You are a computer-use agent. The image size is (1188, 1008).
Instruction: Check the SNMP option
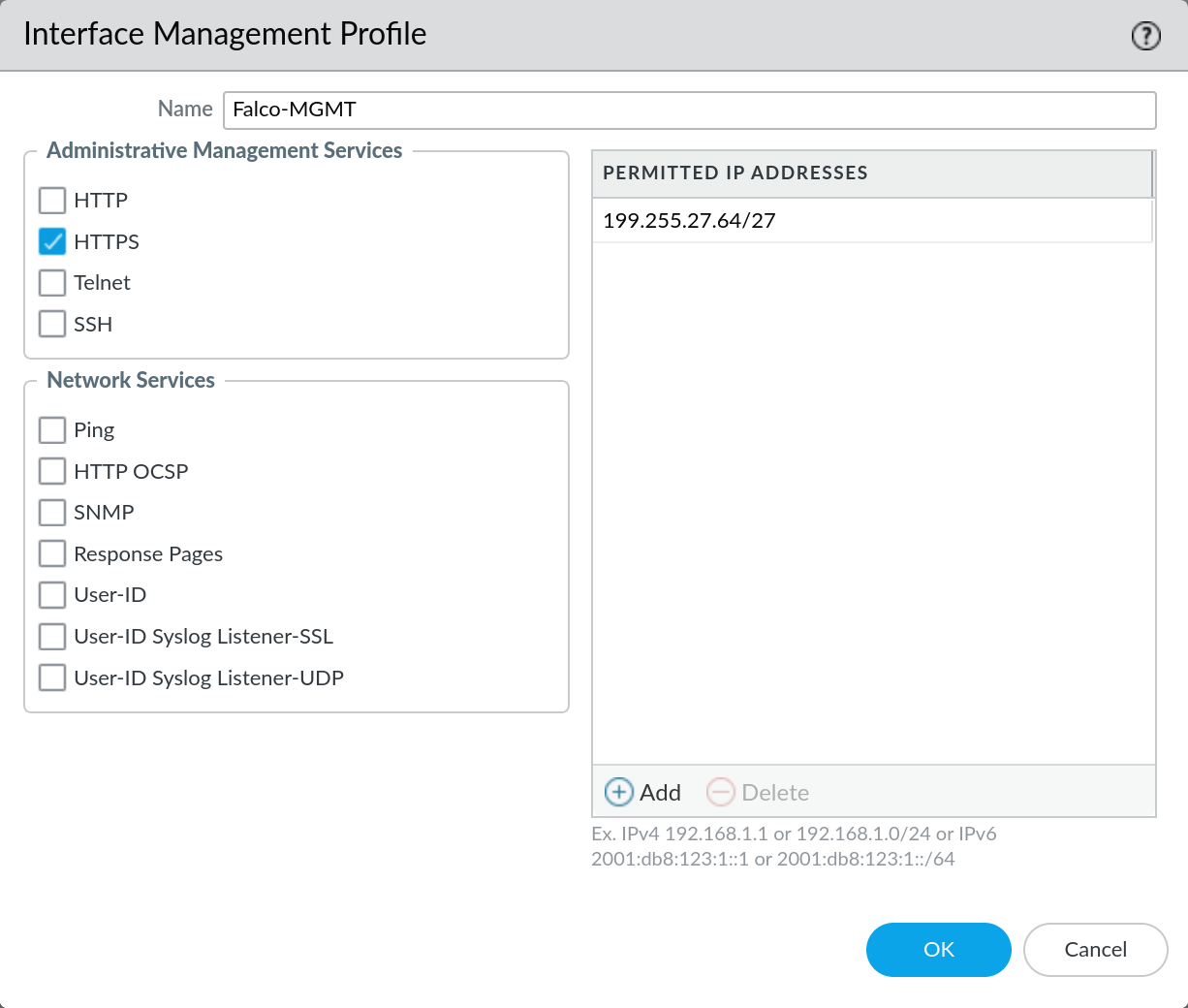pyautogui.click(x=52, y=512)
